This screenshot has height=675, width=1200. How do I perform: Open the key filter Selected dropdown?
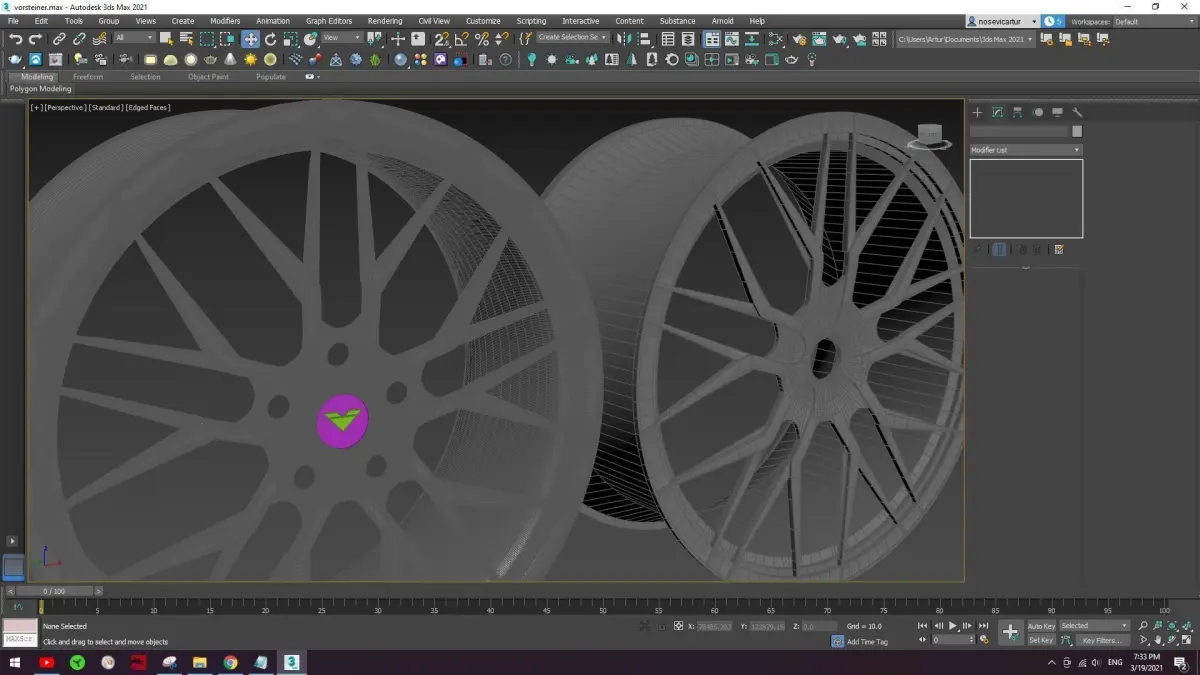(1094, 626)
